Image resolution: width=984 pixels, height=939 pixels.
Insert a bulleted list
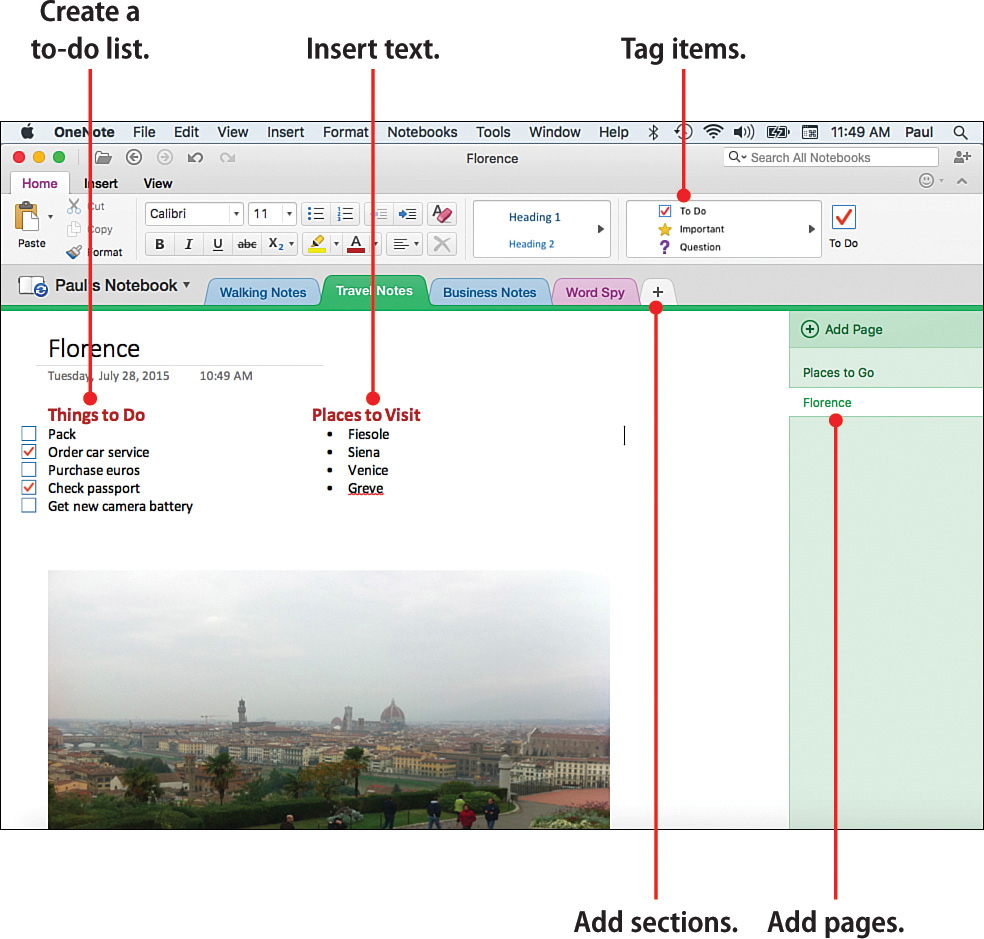click(x=316, y=214)
